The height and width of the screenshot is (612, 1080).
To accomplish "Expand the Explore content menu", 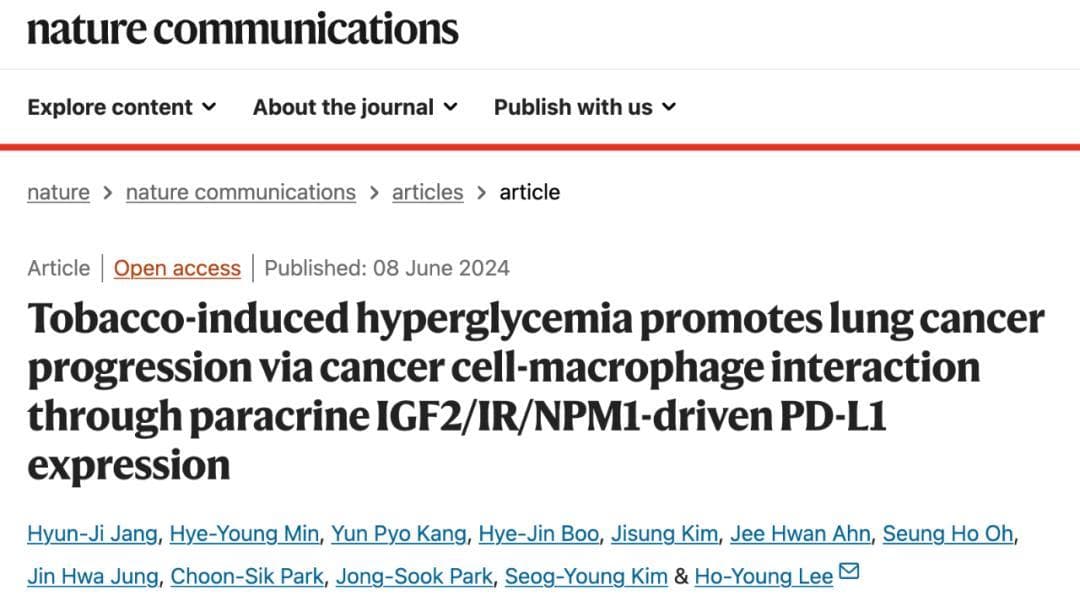I will pyautogui.click(x=121, y=107).
